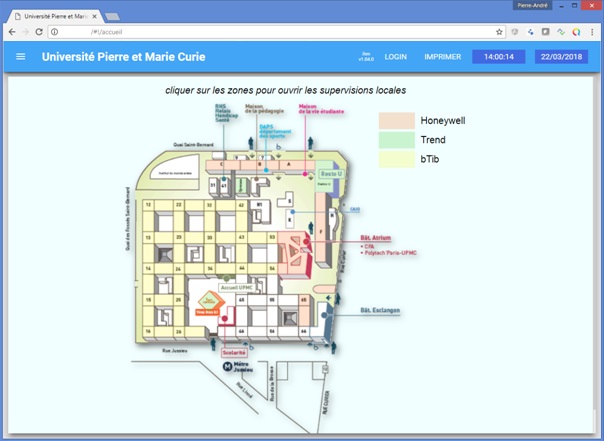Click the Accueil UPMC label

point(237,288)
